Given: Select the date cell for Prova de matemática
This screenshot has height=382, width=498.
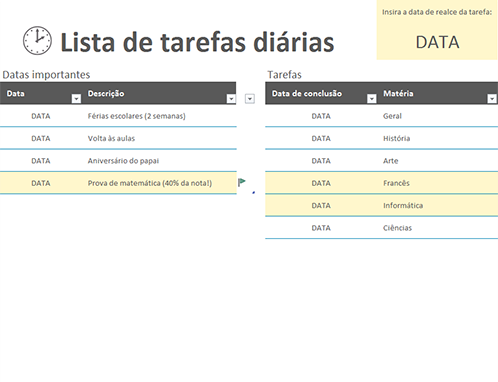Looking at the screenshot, I should click(x=41, y=183).
